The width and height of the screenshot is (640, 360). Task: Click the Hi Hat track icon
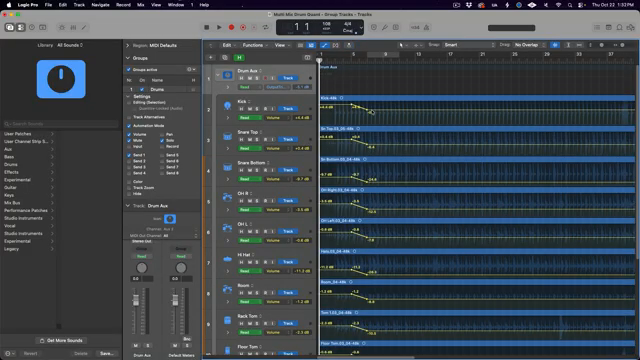(x=227, y=259)
